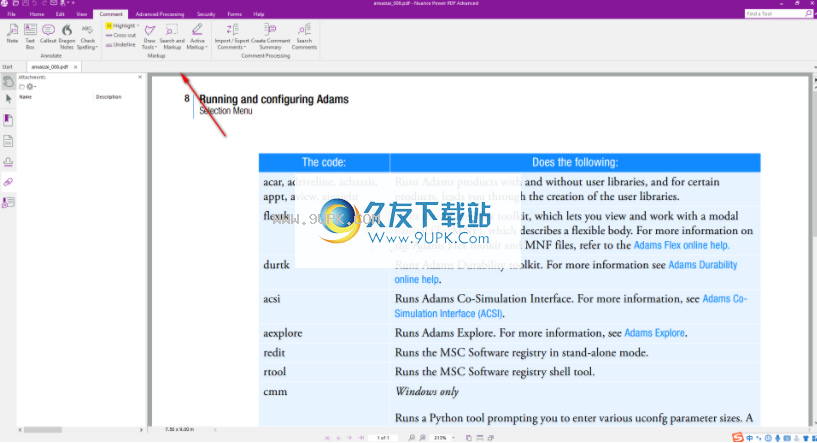This screenshot has width=817, height=443.
Task: Go to previous page arrow
Action: tap(339, 438)
